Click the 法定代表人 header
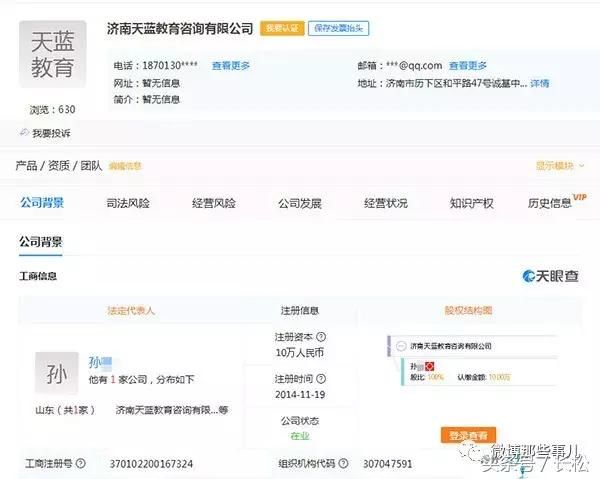 131,310
